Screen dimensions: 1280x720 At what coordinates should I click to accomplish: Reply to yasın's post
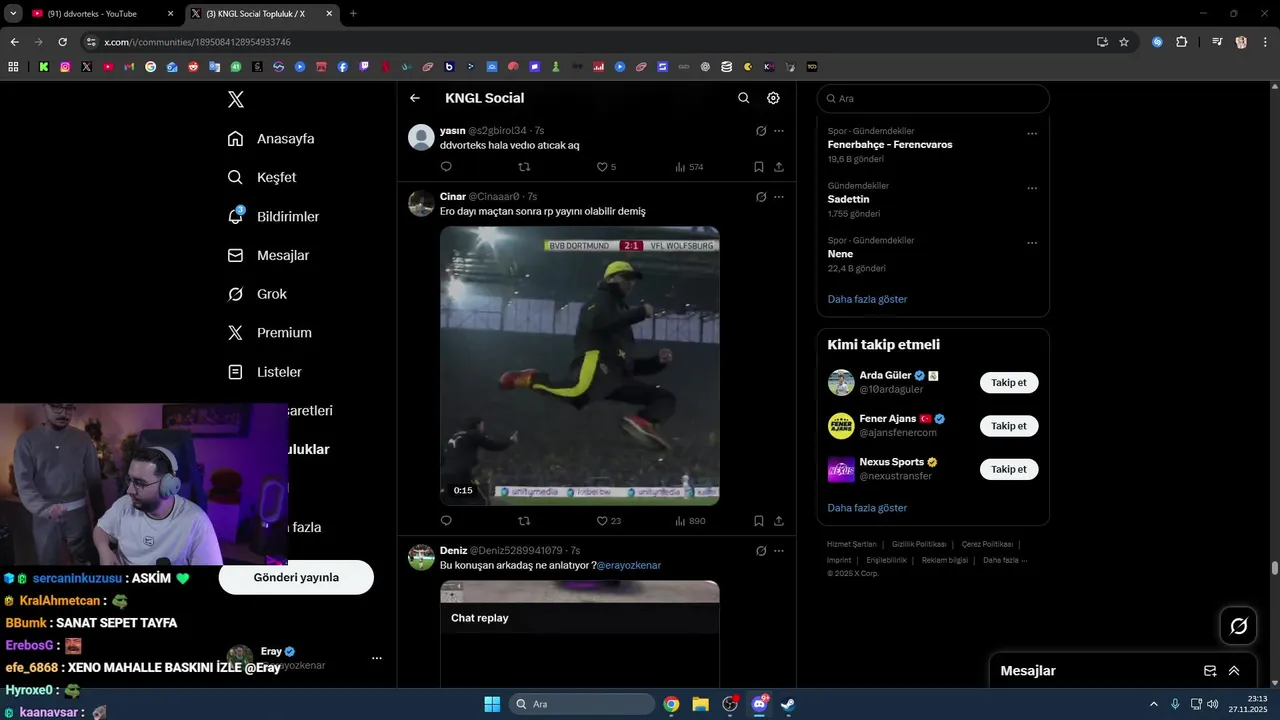(x=446, y=167)
